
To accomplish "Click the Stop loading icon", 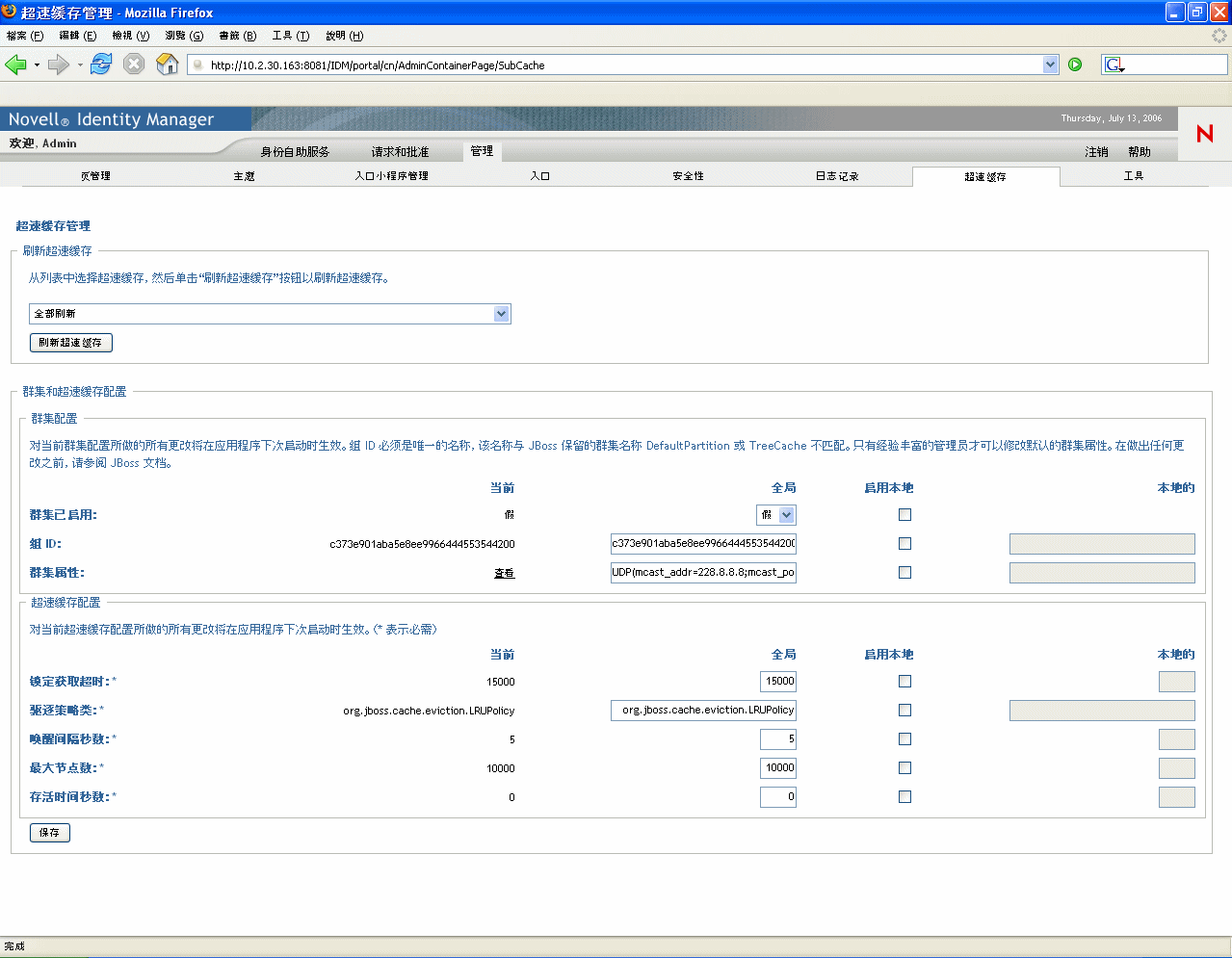I will click(134, 65).
